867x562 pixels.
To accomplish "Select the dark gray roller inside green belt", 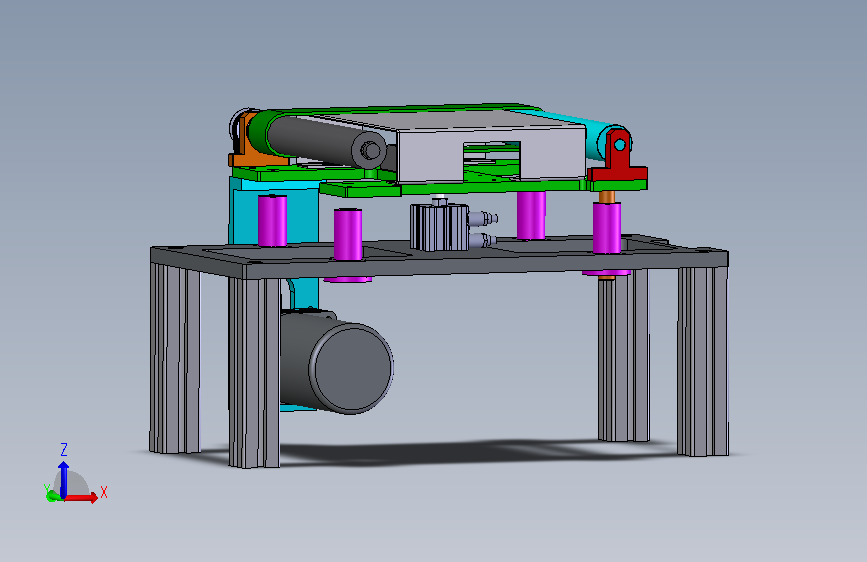I will 326,142.
